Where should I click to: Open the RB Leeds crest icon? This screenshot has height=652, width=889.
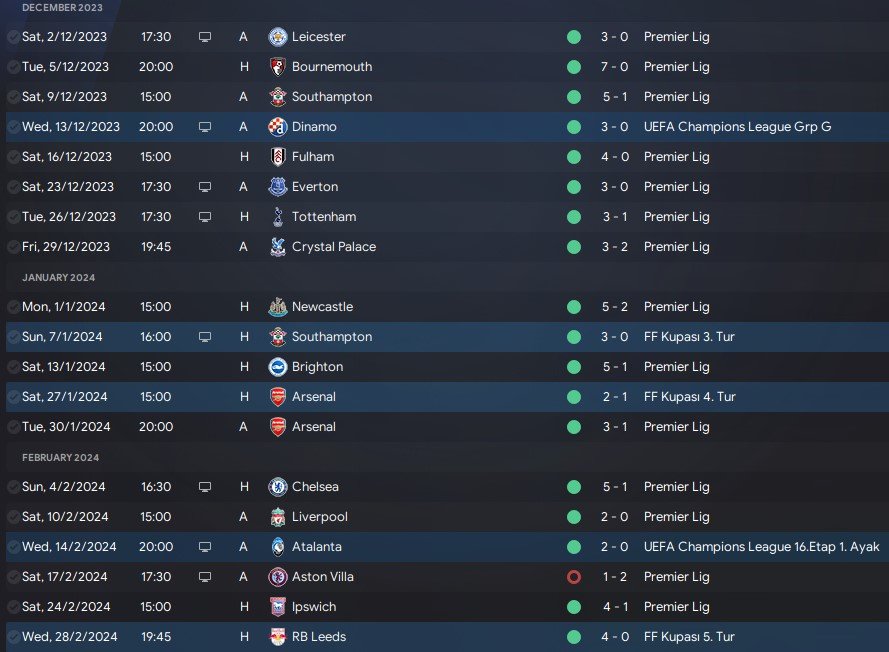pyautogui.click(x=277, y=637)
